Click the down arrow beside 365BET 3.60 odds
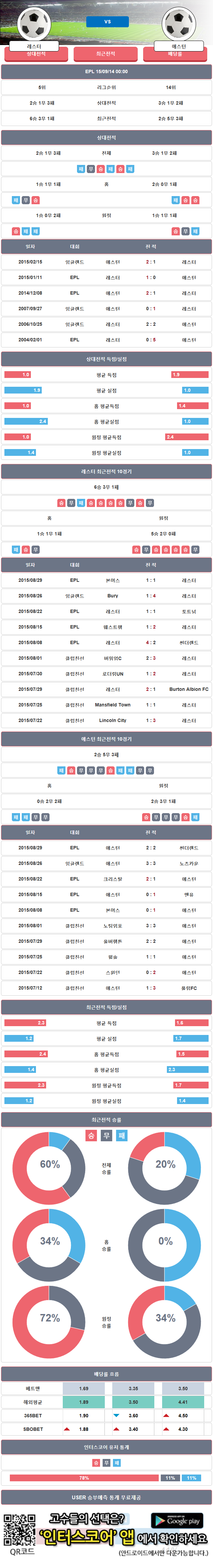 [116, 1415]
